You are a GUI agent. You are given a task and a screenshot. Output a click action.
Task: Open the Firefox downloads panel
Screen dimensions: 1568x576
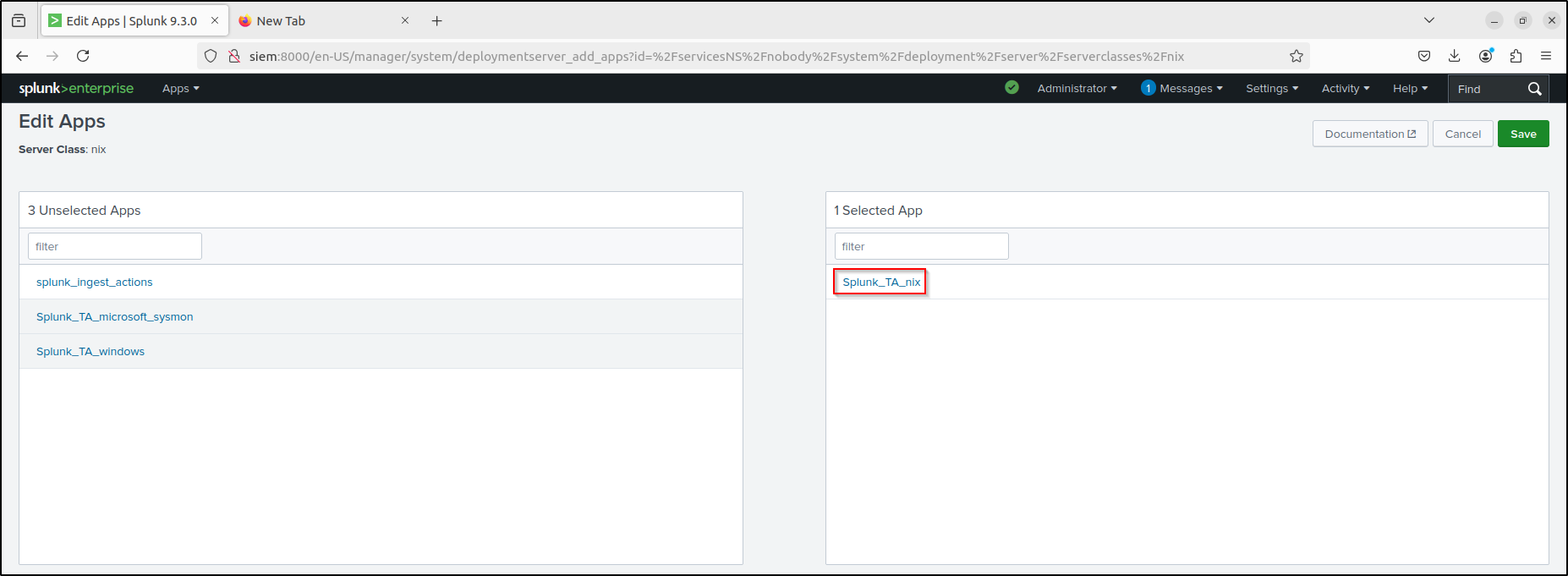tap(1455, 56)
